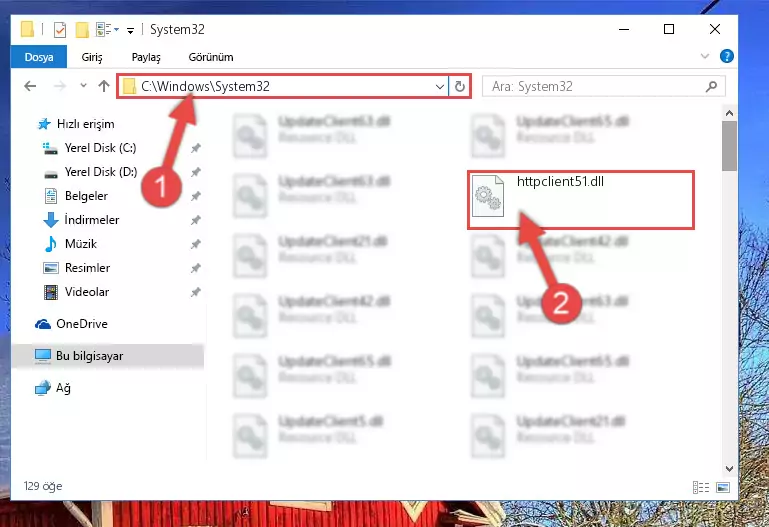Open the Müzik folder in the sidebar

81,244
